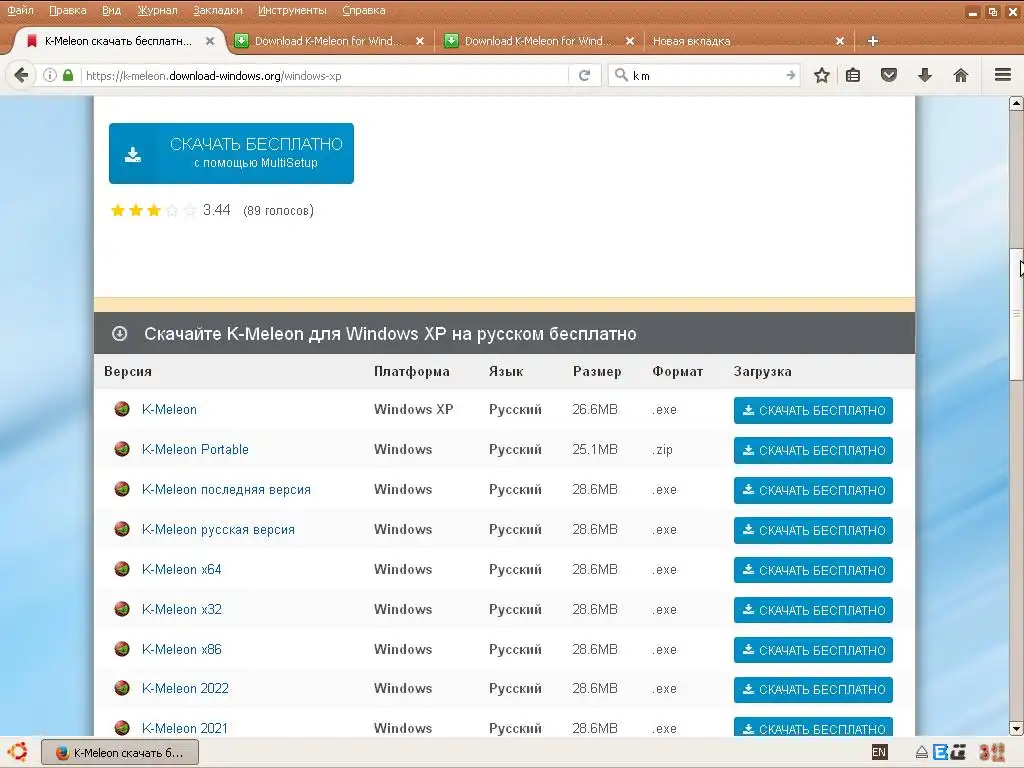Open the 'K-Meleon последняя версия' link

click(x=226, y=489)
